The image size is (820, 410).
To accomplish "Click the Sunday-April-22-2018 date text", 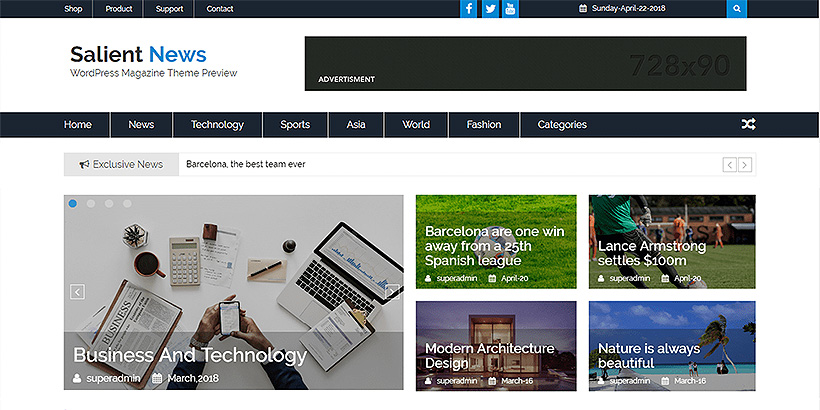I will 629,8.
